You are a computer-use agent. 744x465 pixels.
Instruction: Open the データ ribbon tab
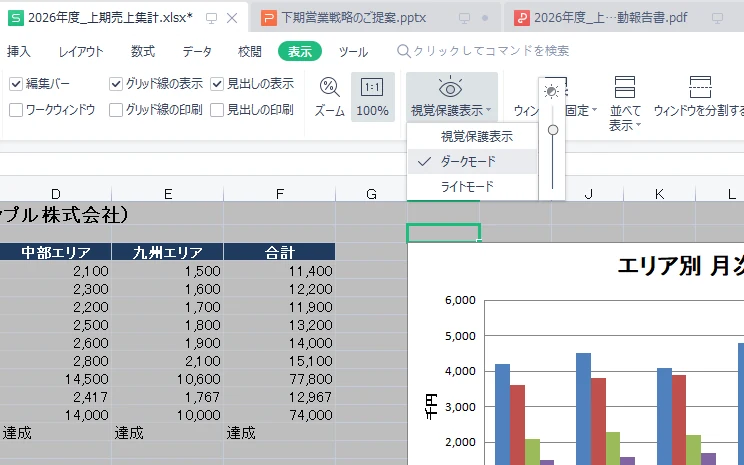point(197,51)
